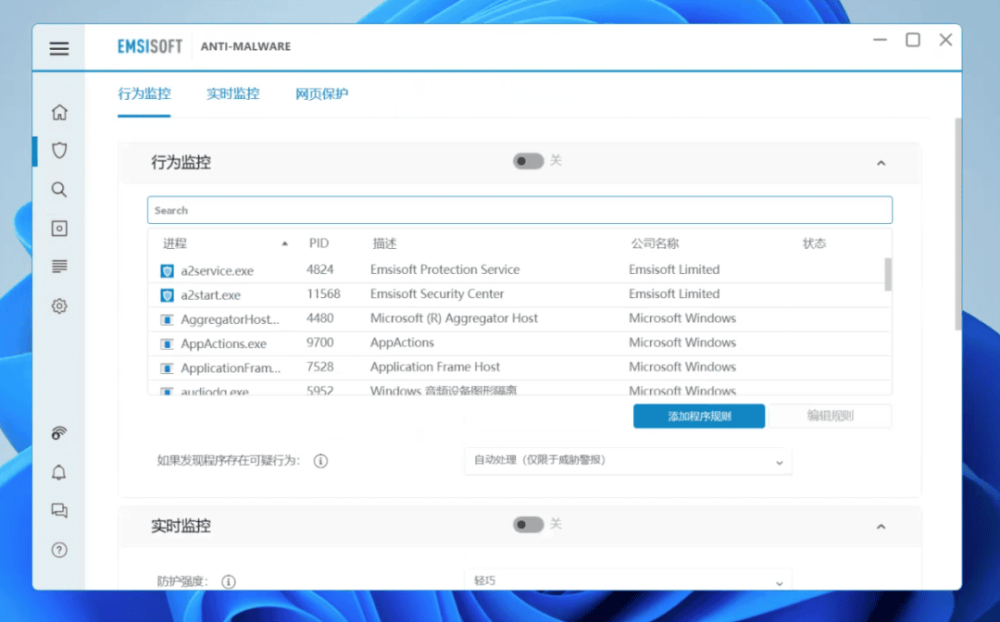Click Emsisoft Limited in a2service.exe row
This screenshot has width=1000, height=622.
pos(674,269)
